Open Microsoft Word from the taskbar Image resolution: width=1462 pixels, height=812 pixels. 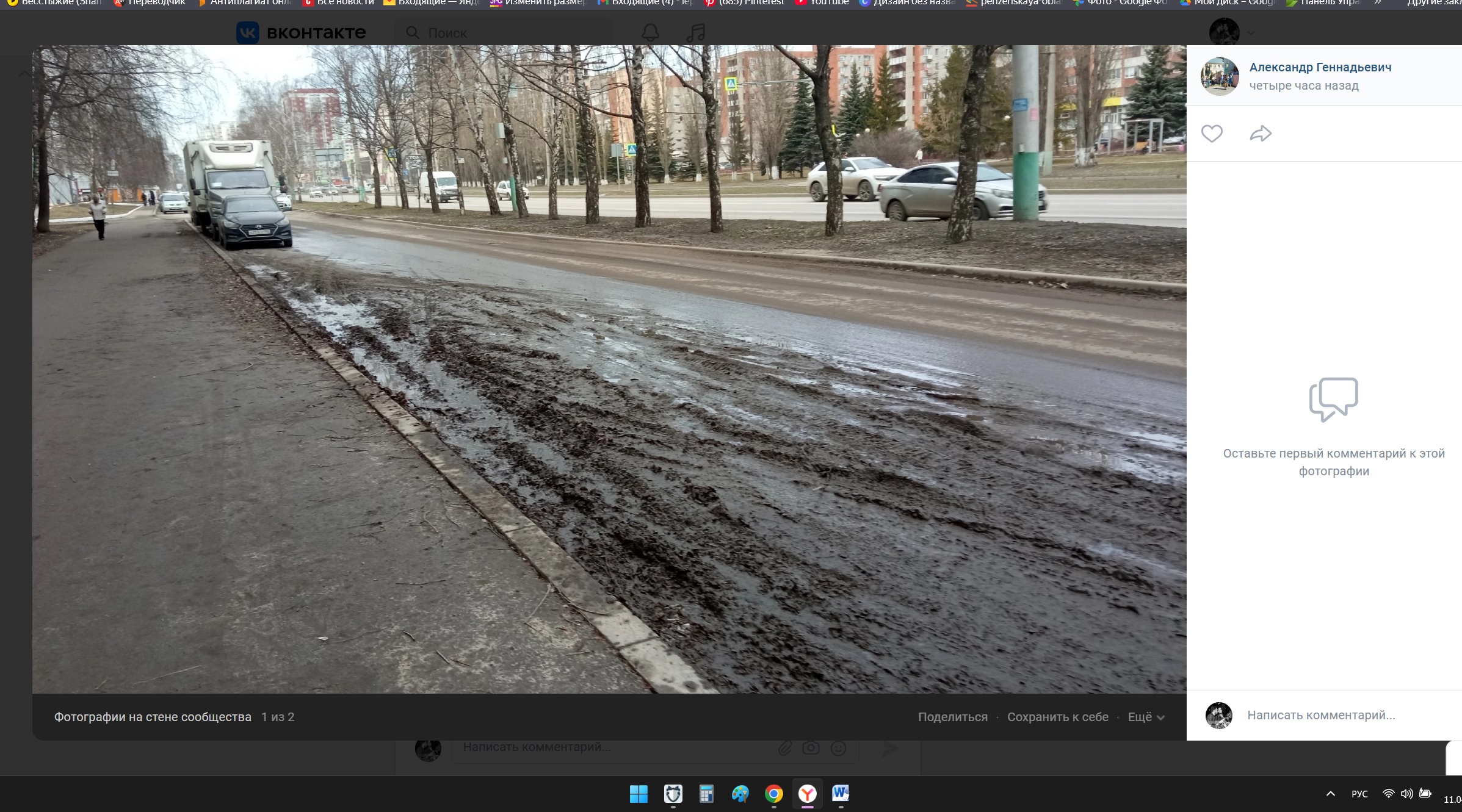point(842,794)
